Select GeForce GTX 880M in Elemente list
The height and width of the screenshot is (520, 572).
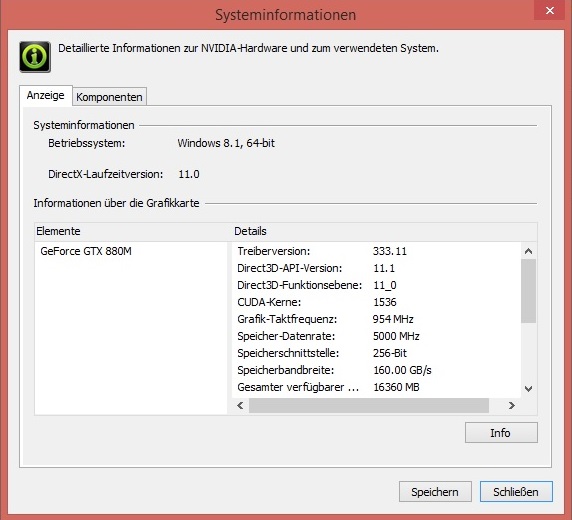pyautogui.click(x=86, y=251)
